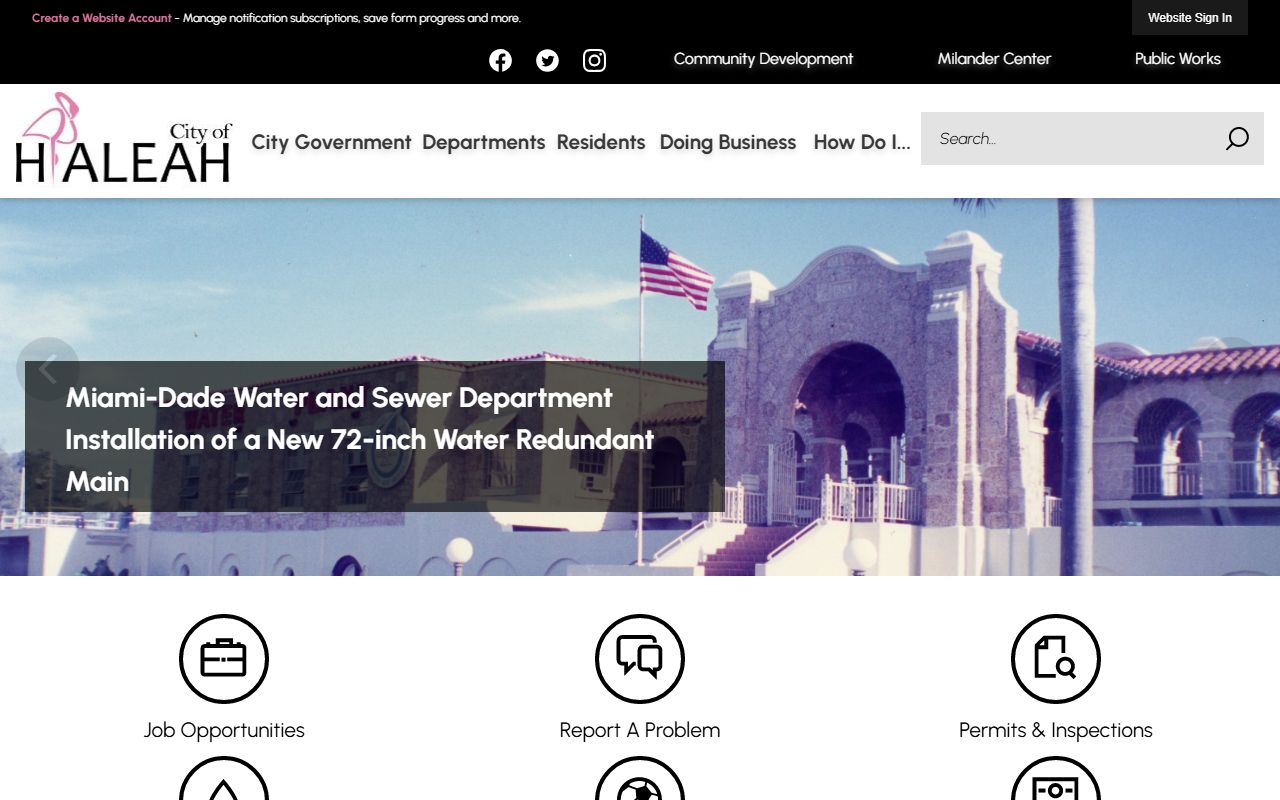Image resolution: width=1280 pixels, height=800 pixels.
Task: Click the search magnifier icon
Action: point(1237,139)
